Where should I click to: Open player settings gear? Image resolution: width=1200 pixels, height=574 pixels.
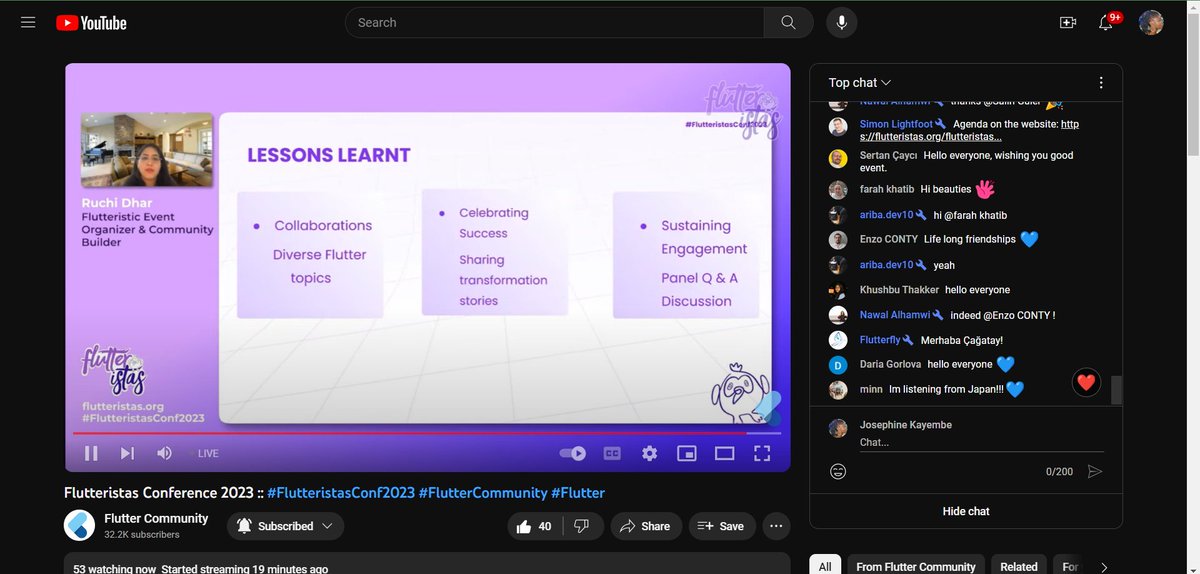click(650, 453)
